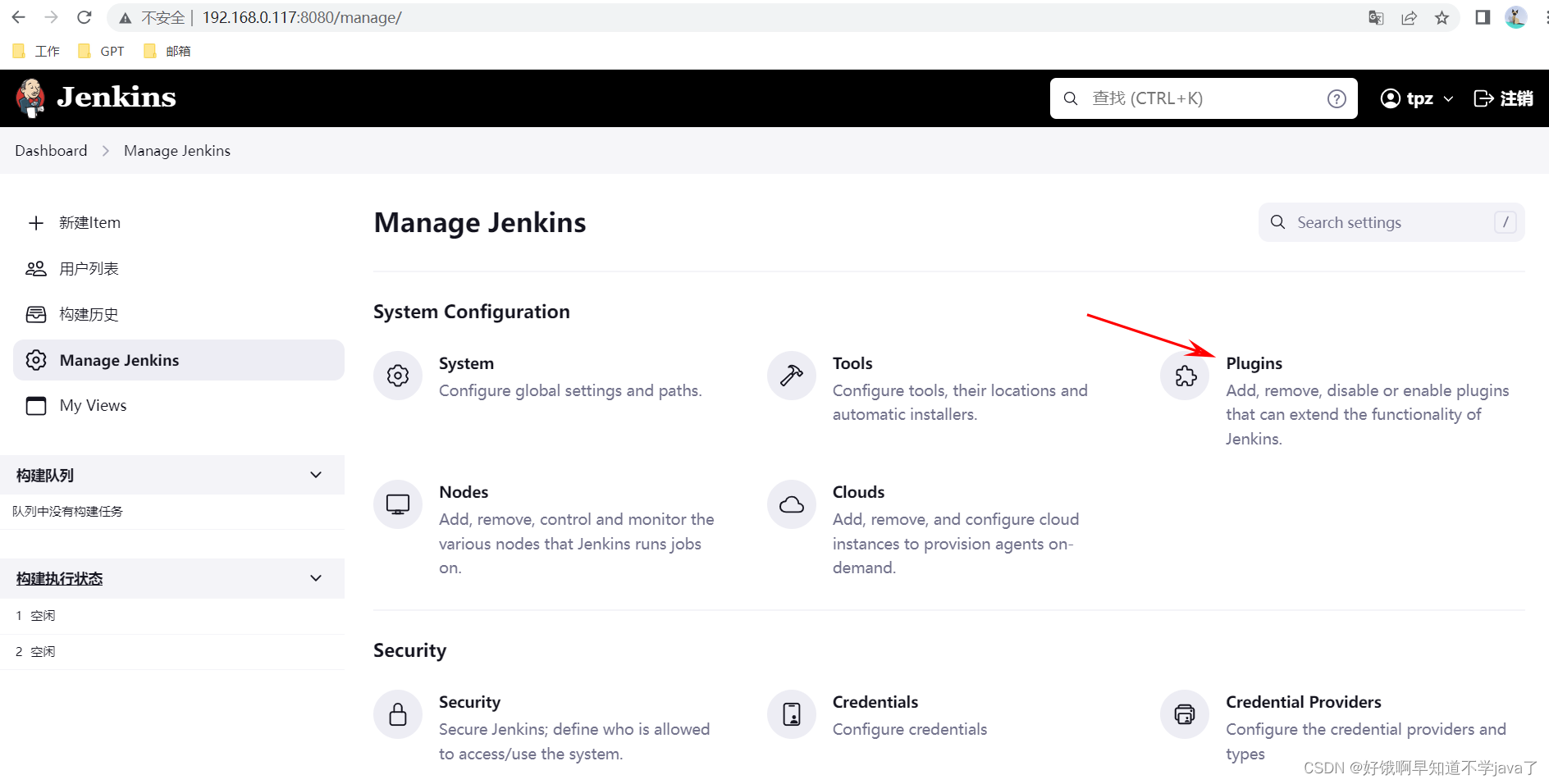Select Manage Jenkins in the sidebar
This screenshot has height=784, width=1549.
pos(179,360)
